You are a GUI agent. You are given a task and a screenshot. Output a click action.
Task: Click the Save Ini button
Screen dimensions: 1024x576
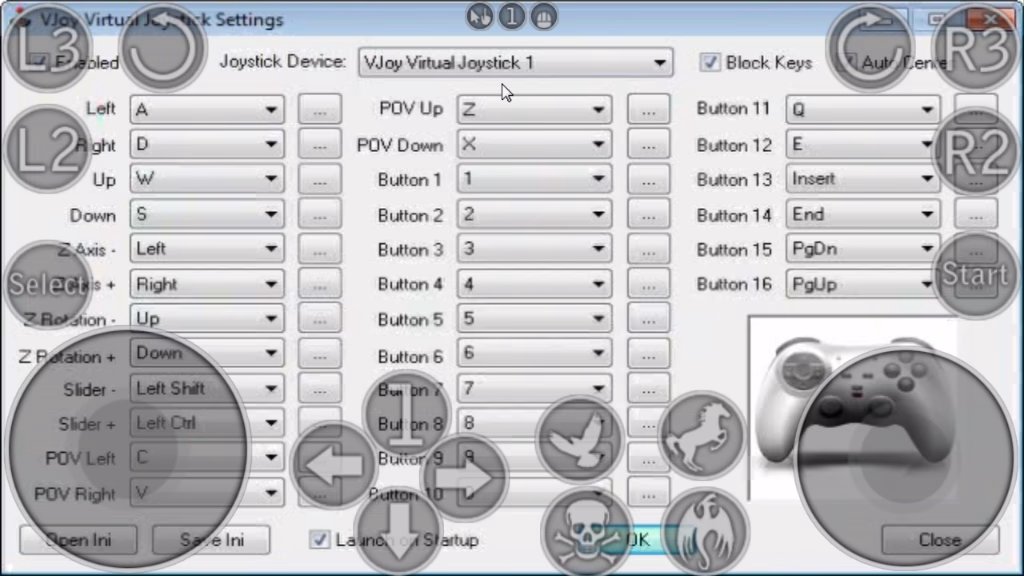pos(211,540)
